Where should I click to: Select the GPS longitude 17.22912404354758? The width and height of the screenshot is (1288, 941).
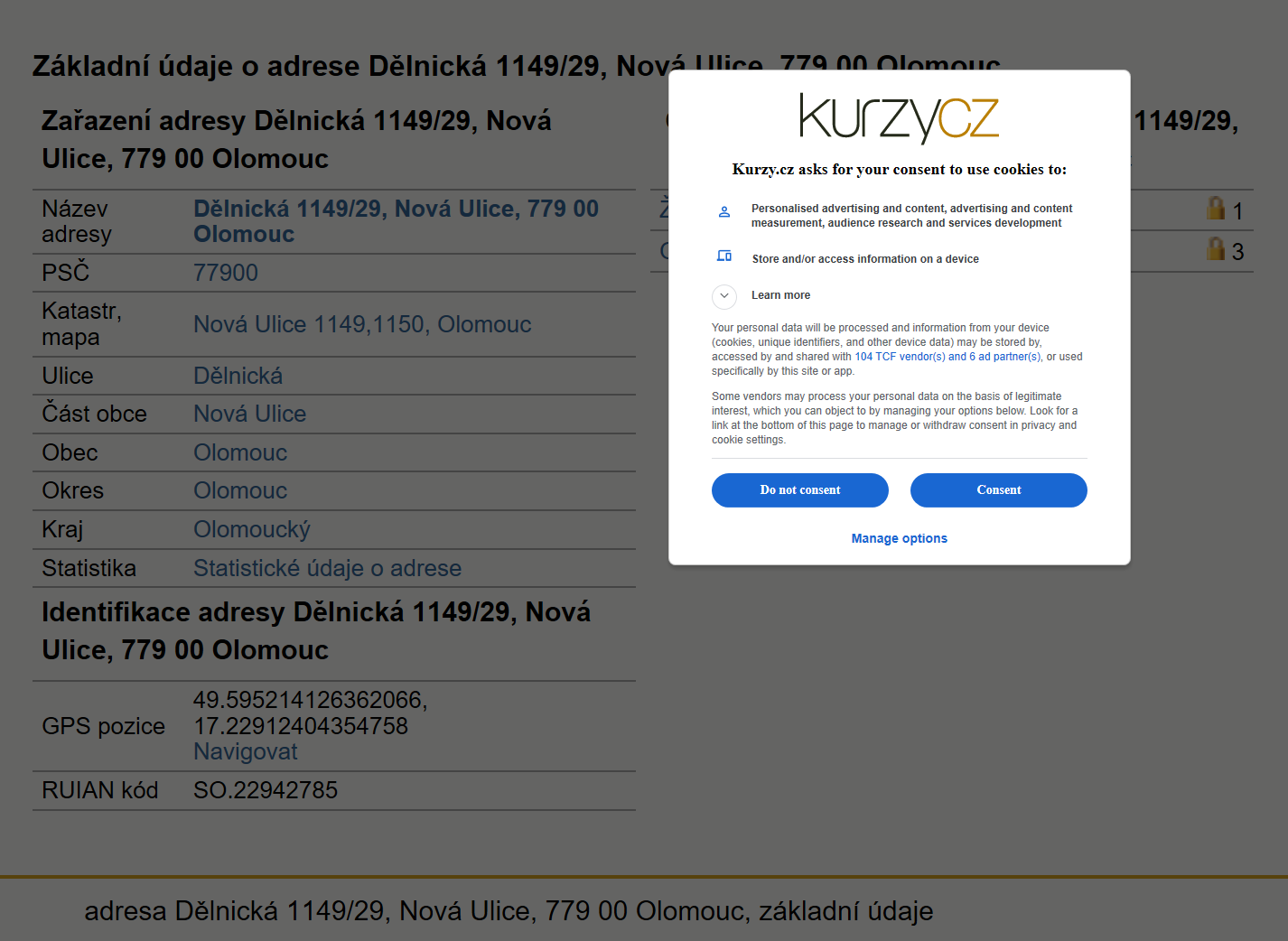pyautogui.click(x=301, y=726)
